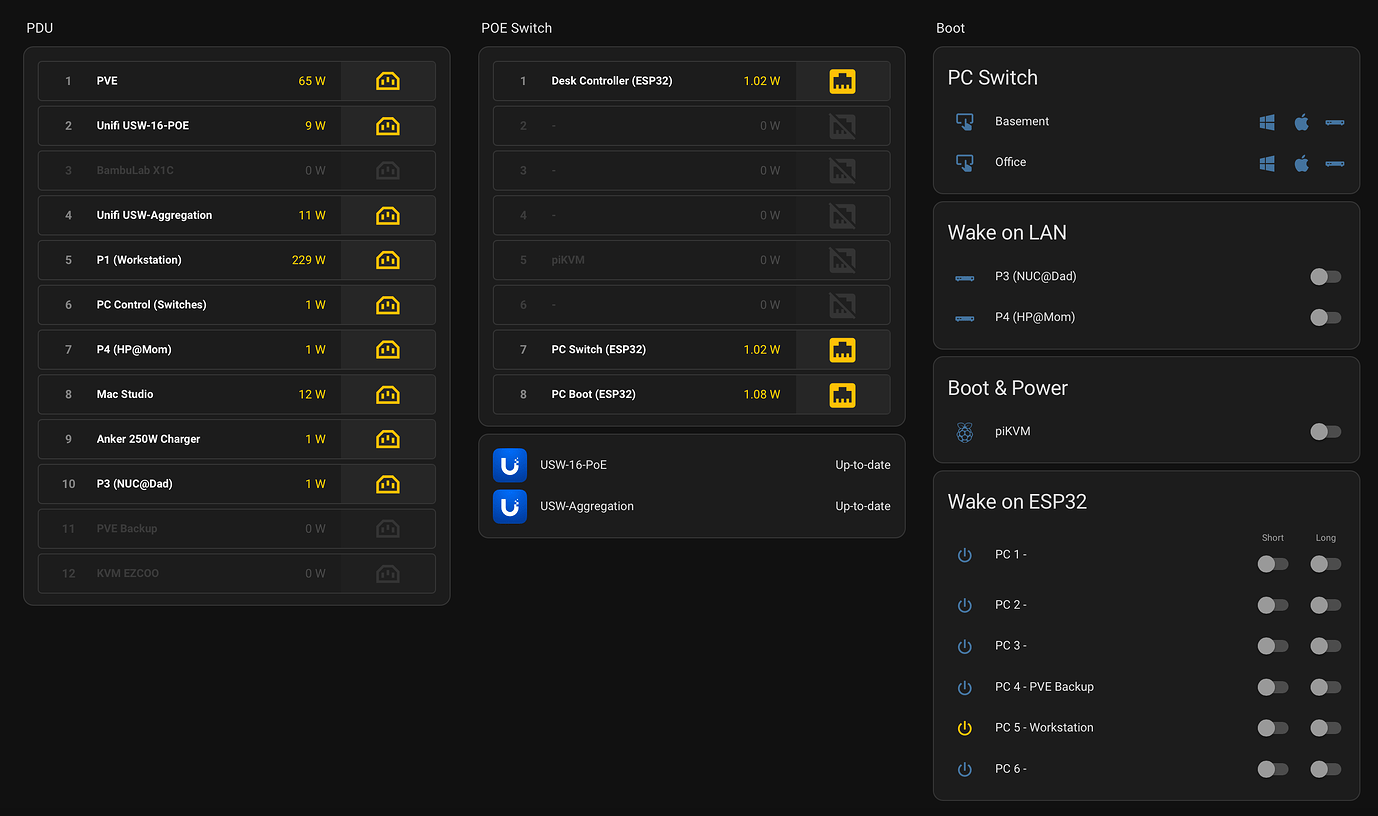Click the Anker 250W Charger label
The width and height of the screenshot is (1378, 816).
(x=148, y=439)
